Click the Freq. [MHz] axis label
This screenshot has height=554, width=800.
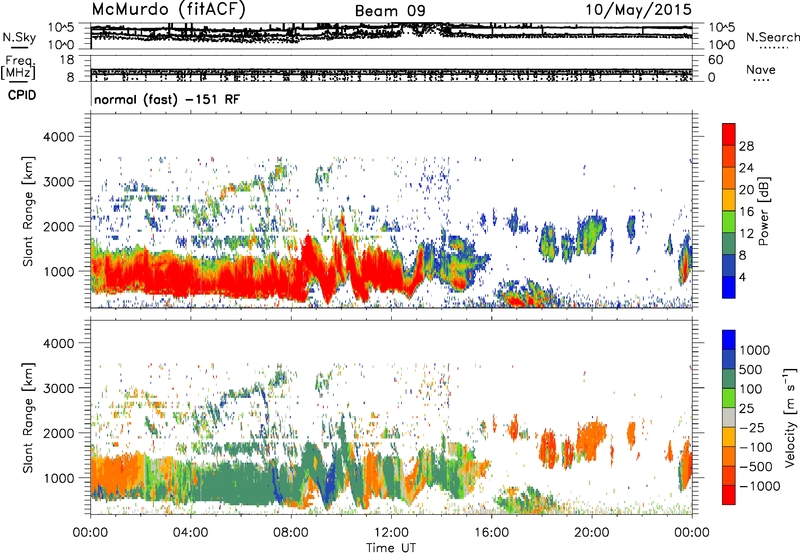coord(19,68)
